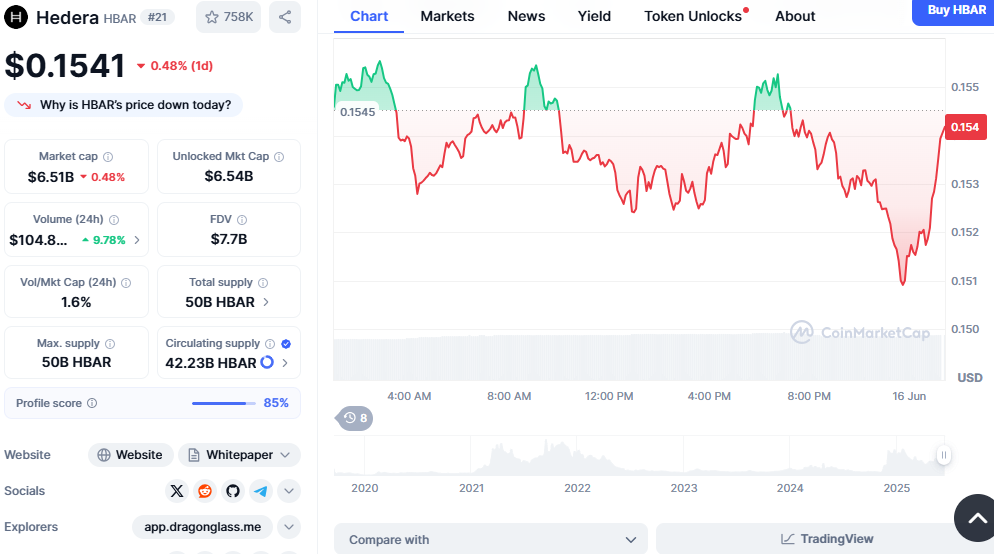Open Hedera's X (Twitter) social link
994x554 pixels.
(177, 491)
